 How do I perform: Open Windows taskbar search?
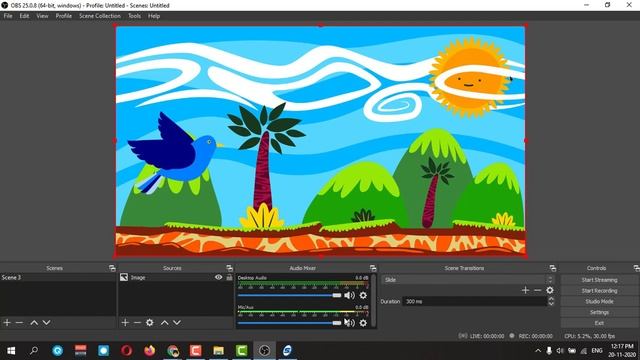pyautogui.click(x=34, y=351)
